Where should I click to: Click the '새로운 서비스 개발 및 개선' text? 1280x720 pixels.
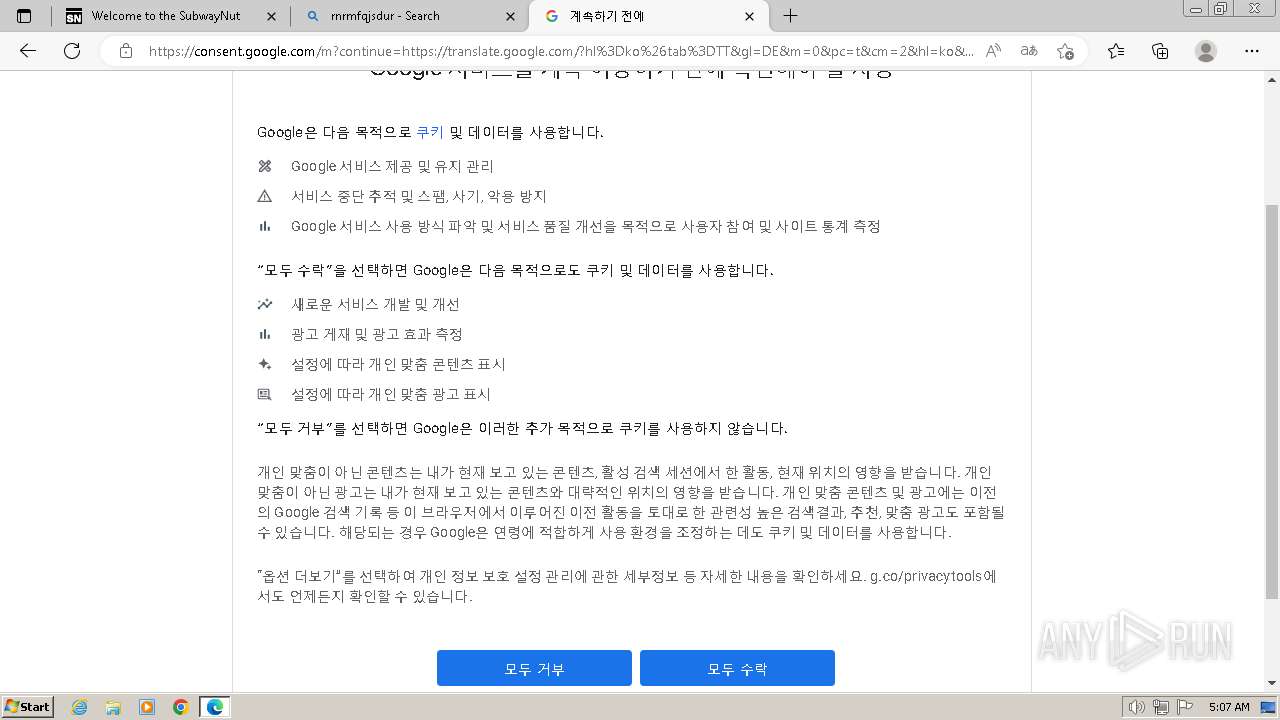375,304
